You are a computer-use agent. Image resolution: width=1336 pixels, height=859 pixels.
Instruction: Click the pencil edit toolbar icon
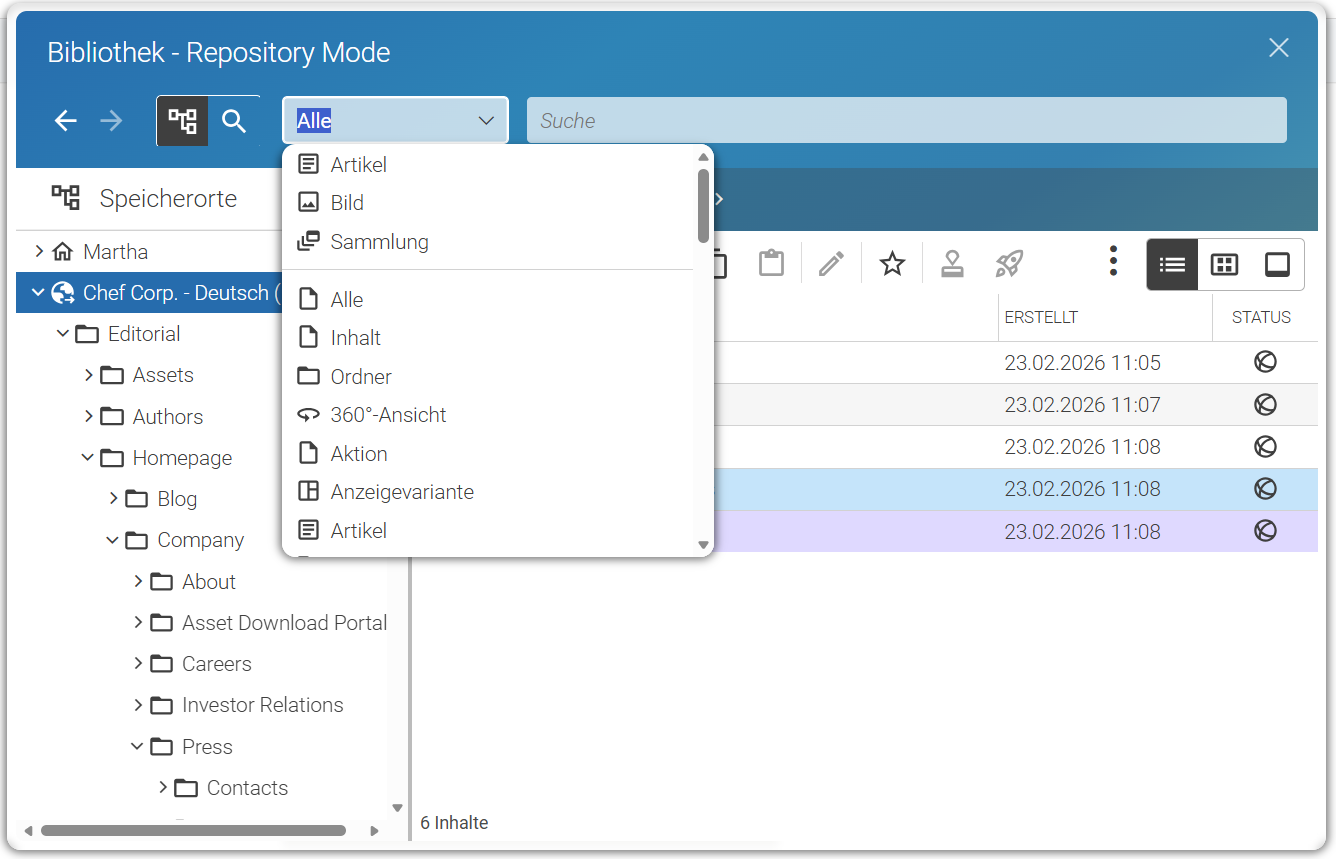pyautogui.click(x=831, y=264)
